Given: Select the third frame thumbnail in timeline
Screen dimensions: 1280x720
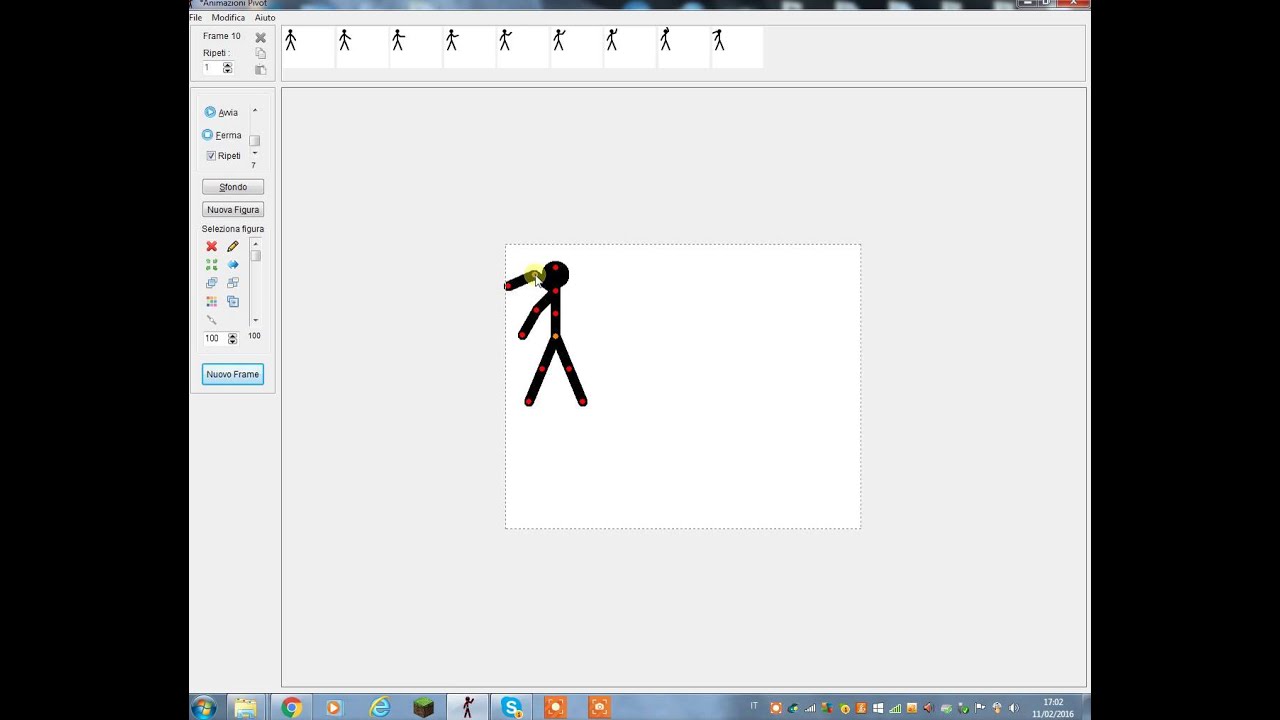Looking at the screenshot, I should pos(416,47).
